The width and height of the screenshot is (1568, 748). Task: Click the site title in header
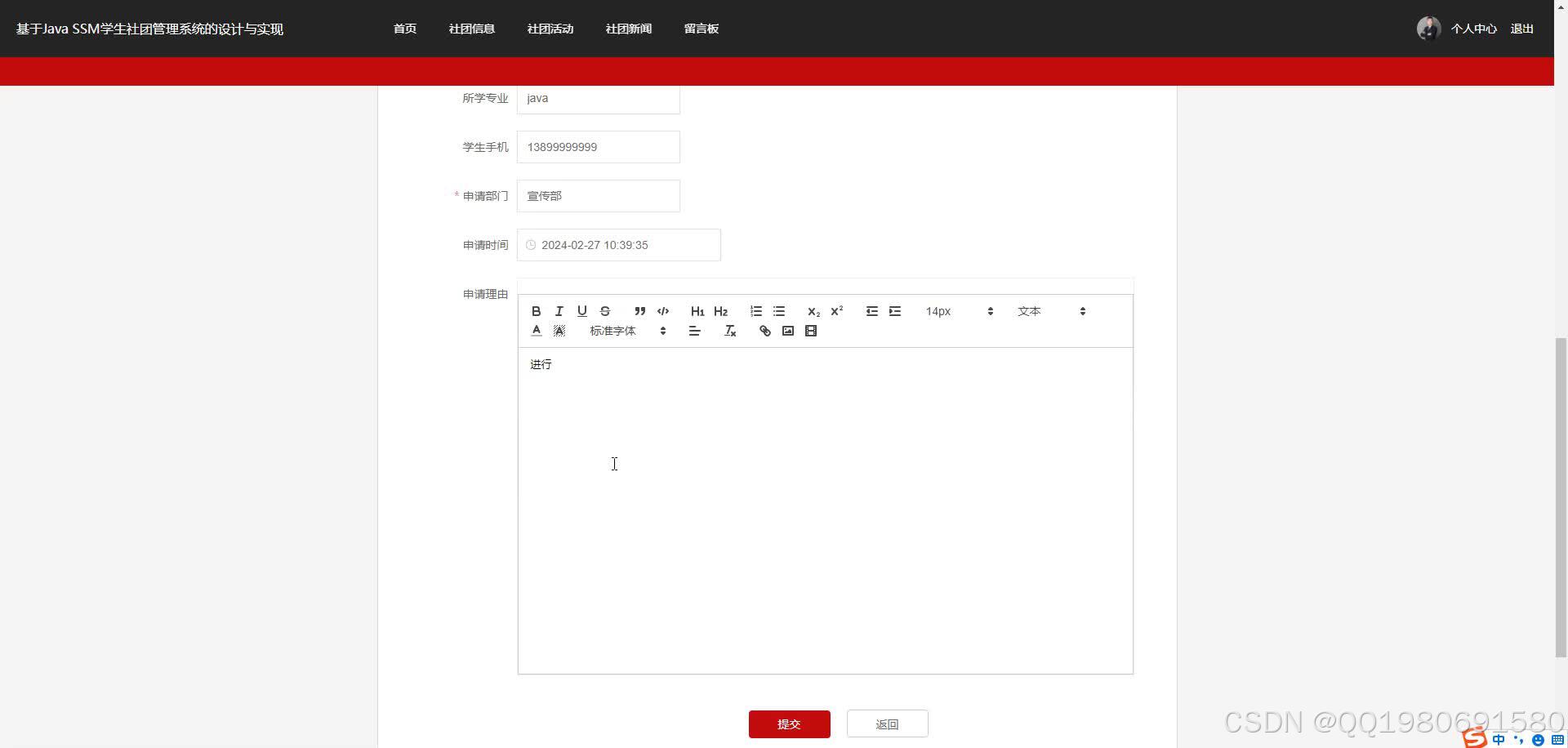coord(149,29)
